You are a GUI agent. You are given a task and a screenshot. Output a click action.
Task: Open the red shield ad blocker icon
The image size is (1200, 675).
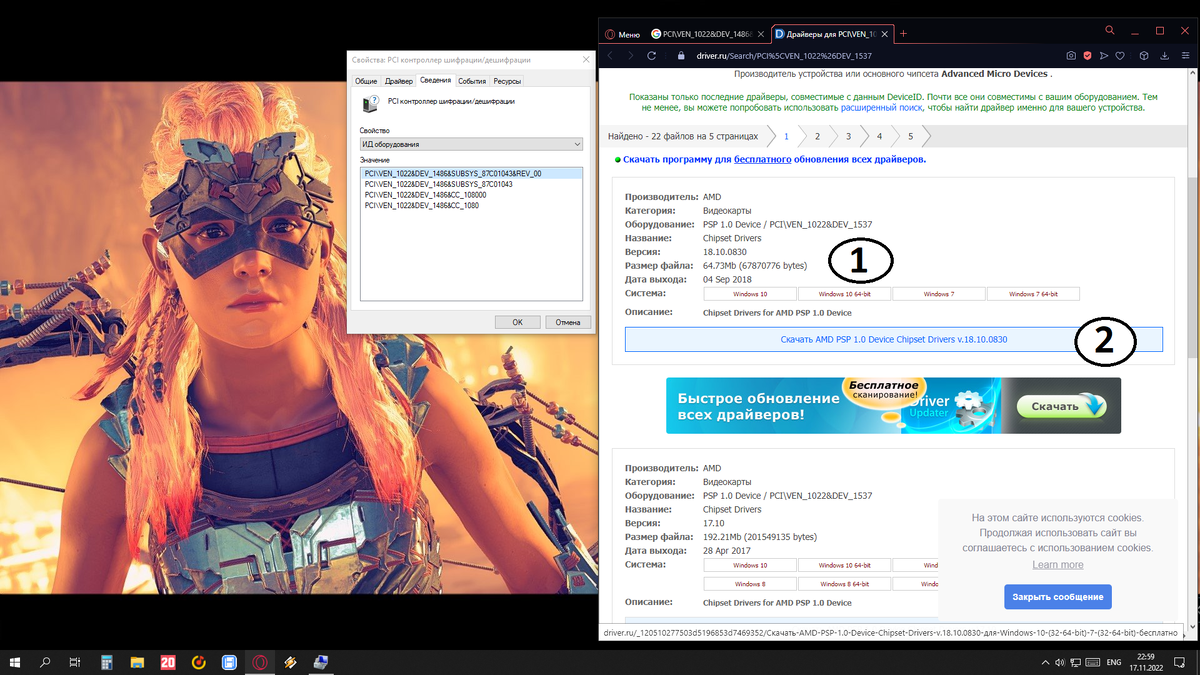coord(1088,55)
